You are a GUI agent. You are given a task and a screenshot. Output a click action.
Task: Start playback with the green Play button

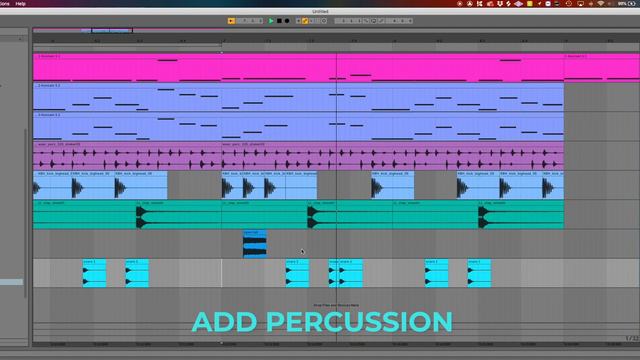[271, 21]
